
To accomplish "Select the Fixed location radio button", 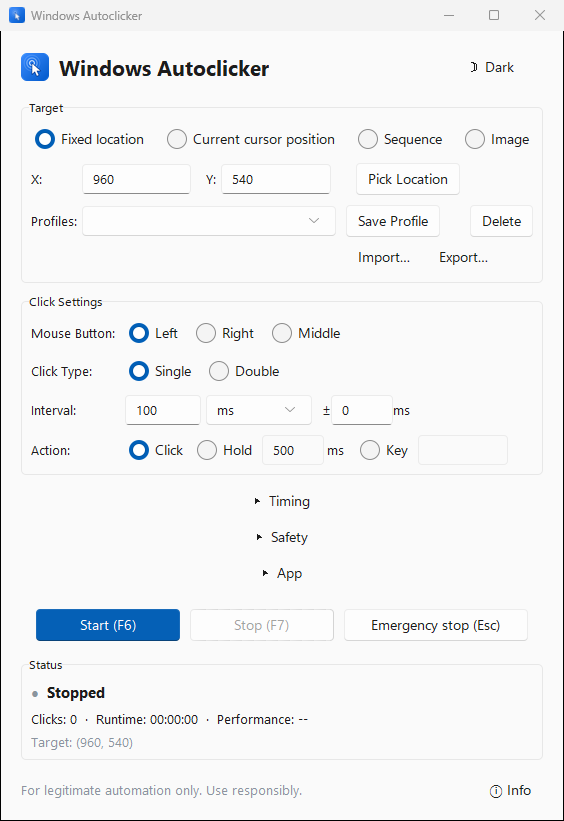I will pyautogui.click(x=90, y=139).
